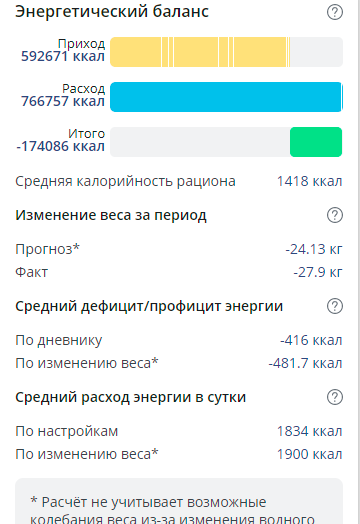This screenshot has width=360, height=524.
Task: Click the gray empty part of Приход bar
Action: [317, 52]
